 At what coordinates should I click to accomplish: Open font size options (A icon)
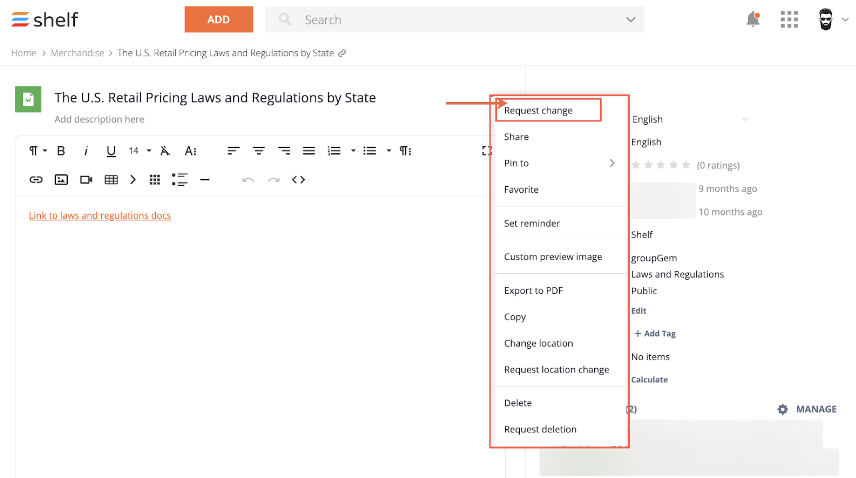point(190,151)
